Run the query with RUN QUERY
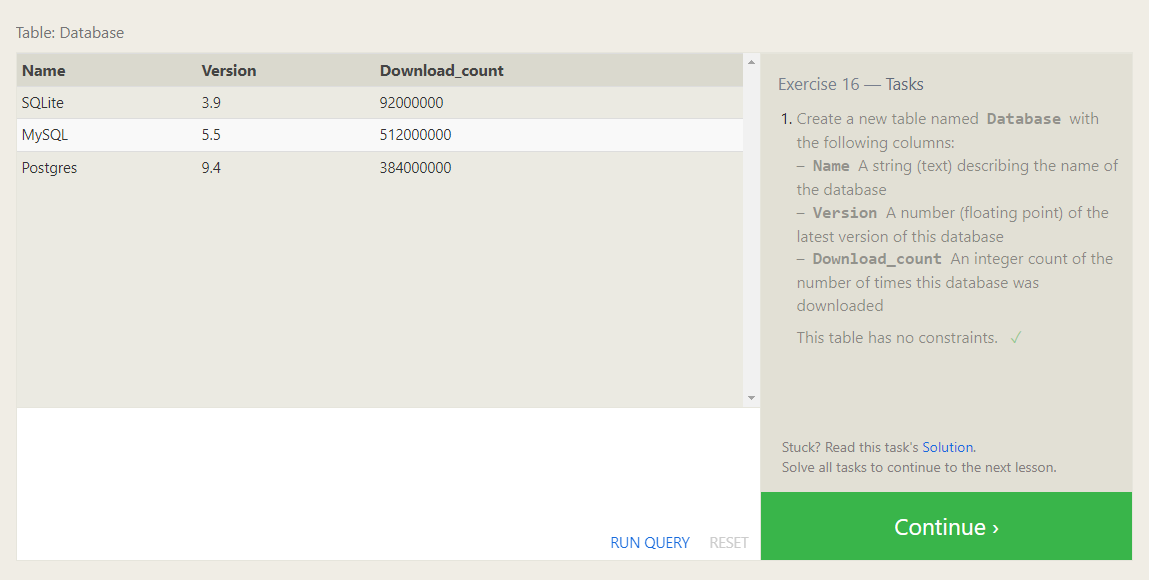This screenshot has width=1149, height=580. (x=649, y=543)
